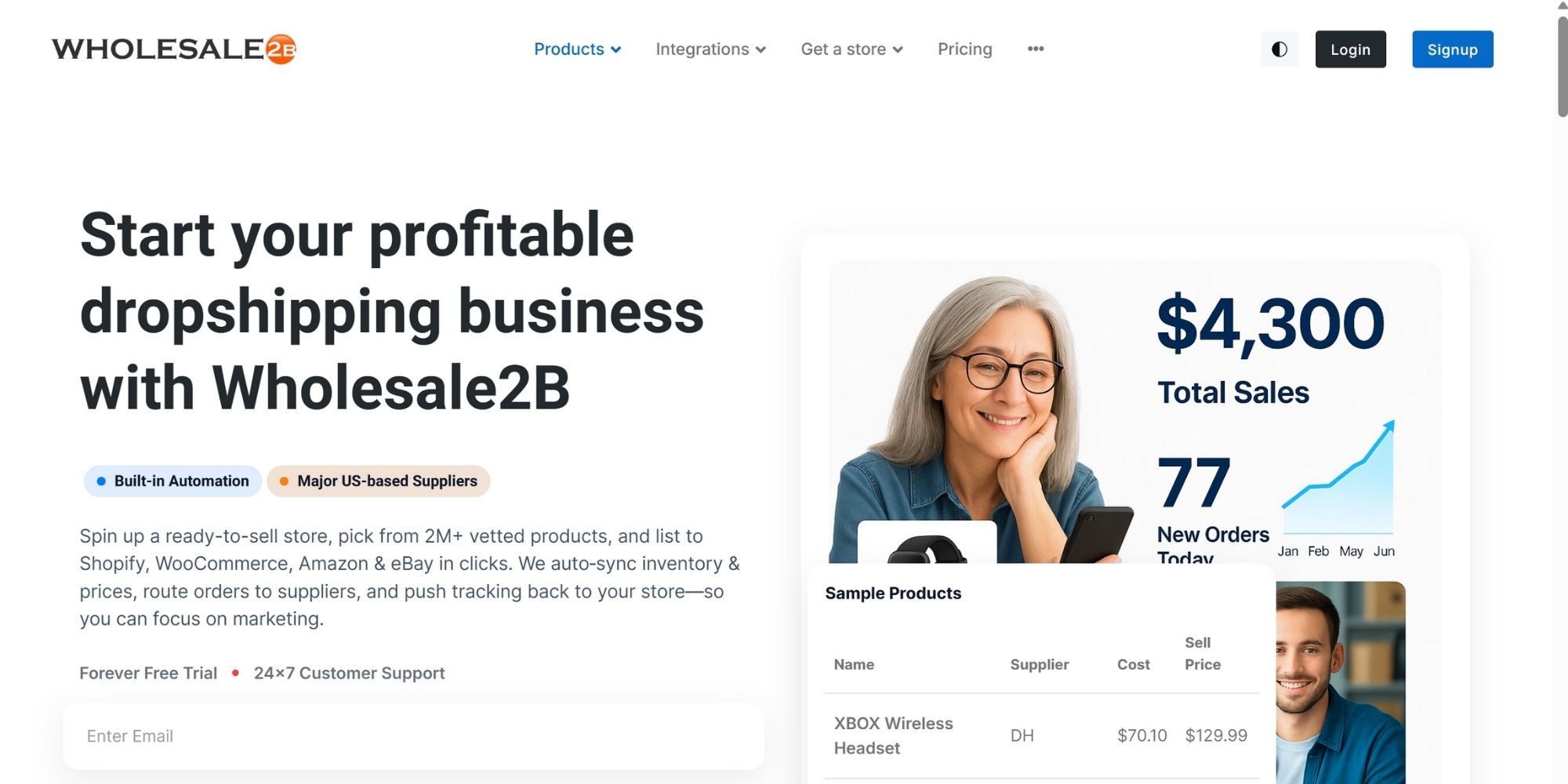Select the XBOX Wireless Headset row
The width and height of the screenshot is (1568, 784).
click(x=1040, y=735)
